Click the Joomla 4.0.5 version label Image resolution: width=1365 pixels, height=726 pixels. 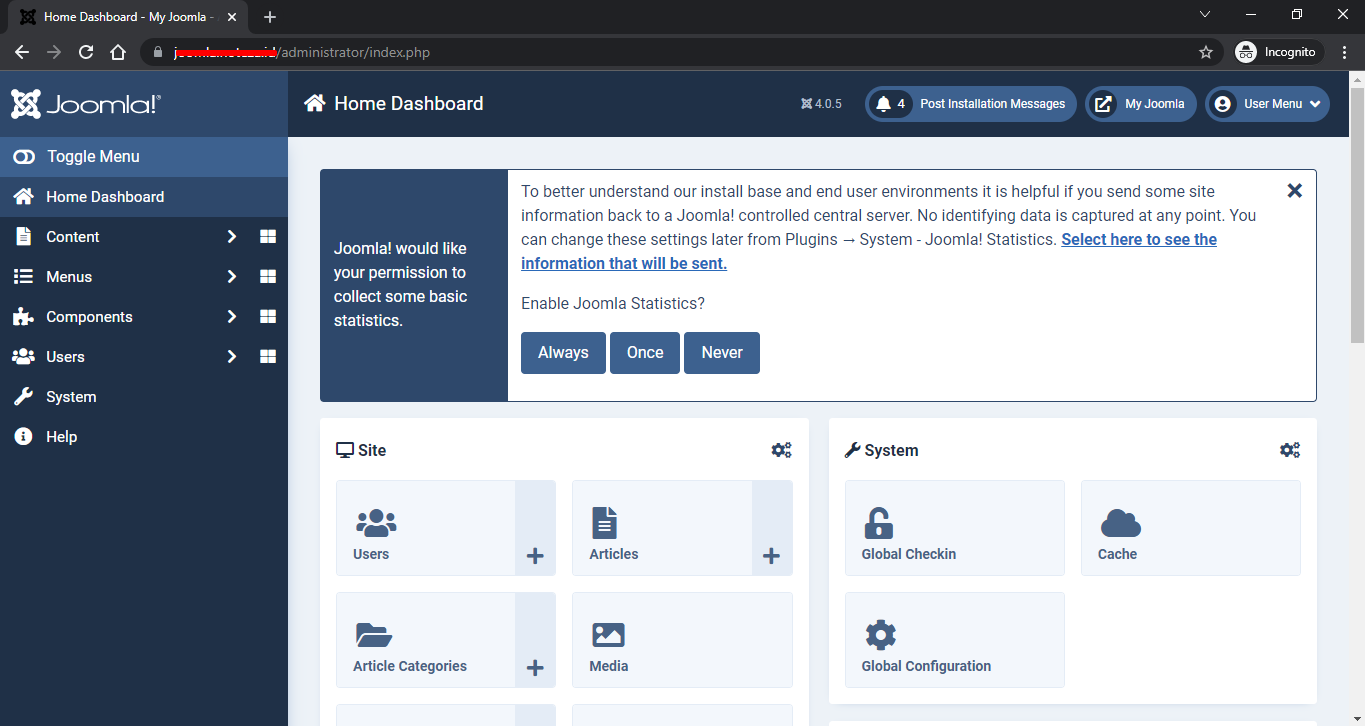click(x=821, y=104)
